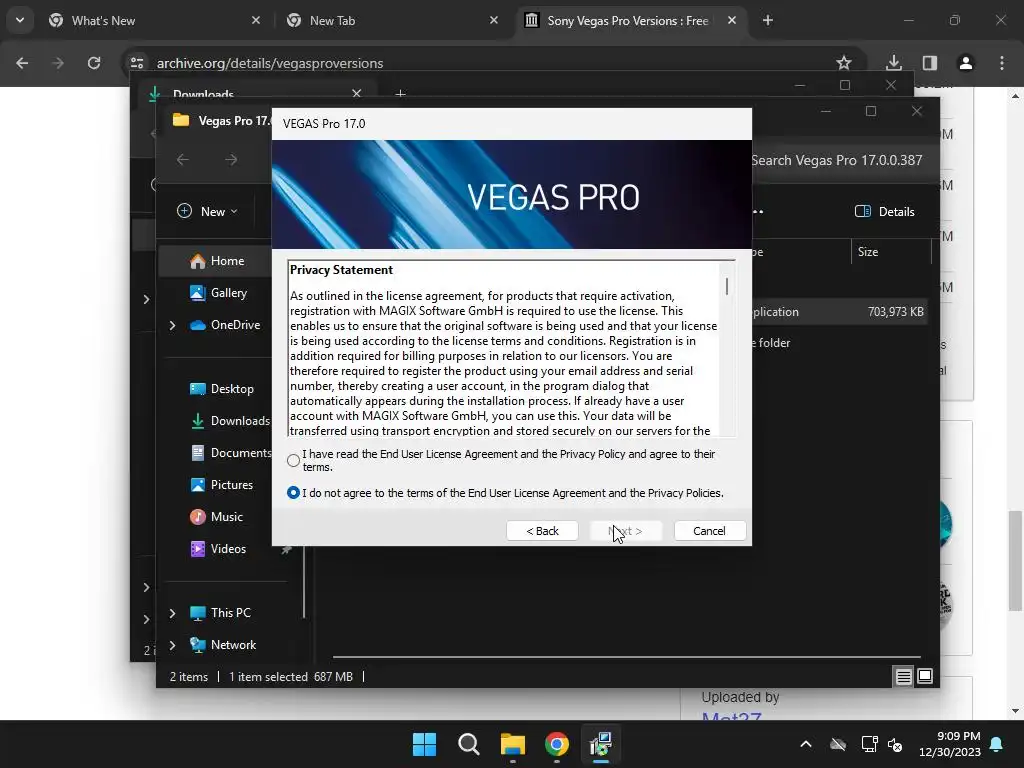
Task: Reload the archive.org page
Action: click(x=94, y=63)
